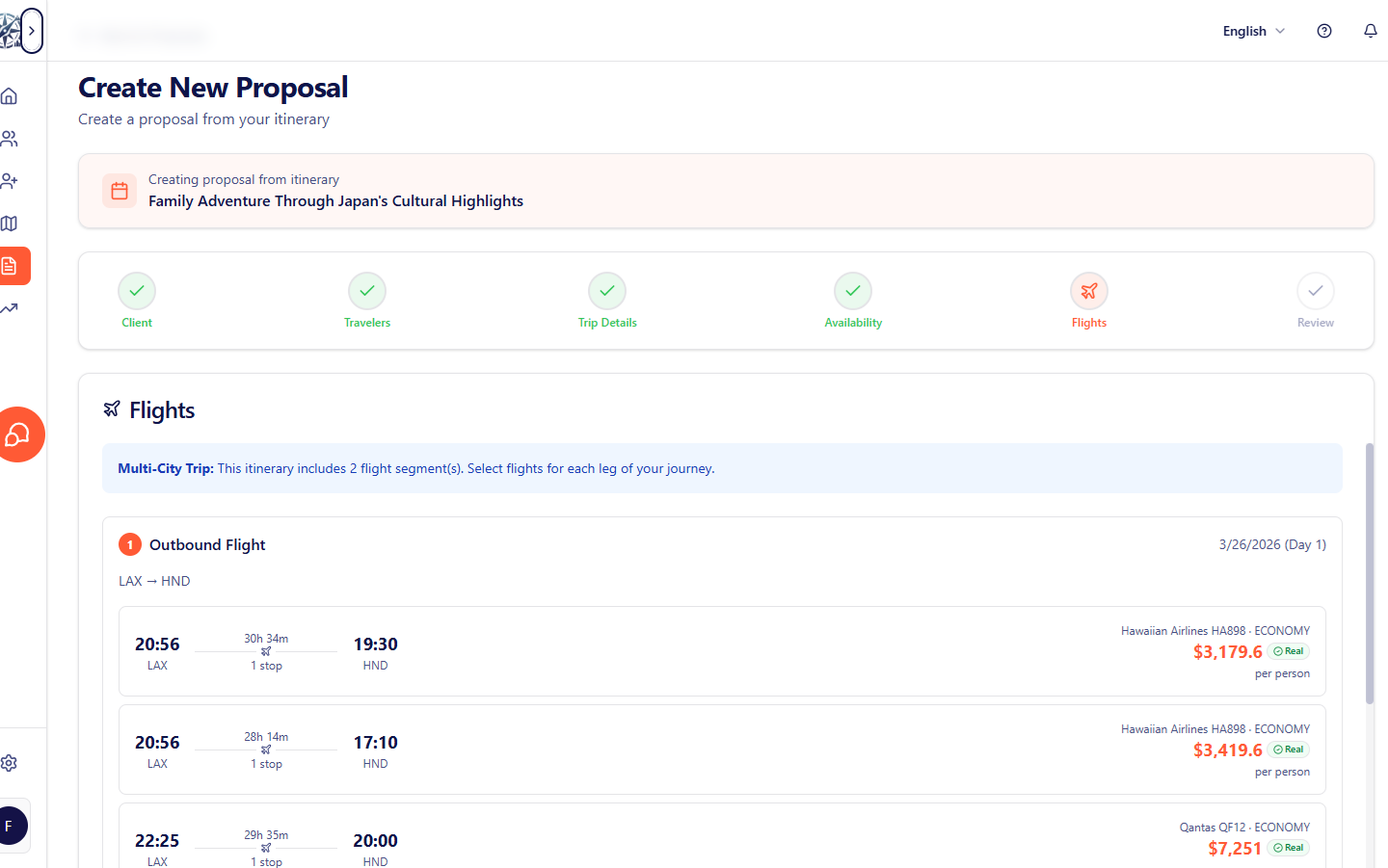Click the user avatar with letter F

coord(13,826)
